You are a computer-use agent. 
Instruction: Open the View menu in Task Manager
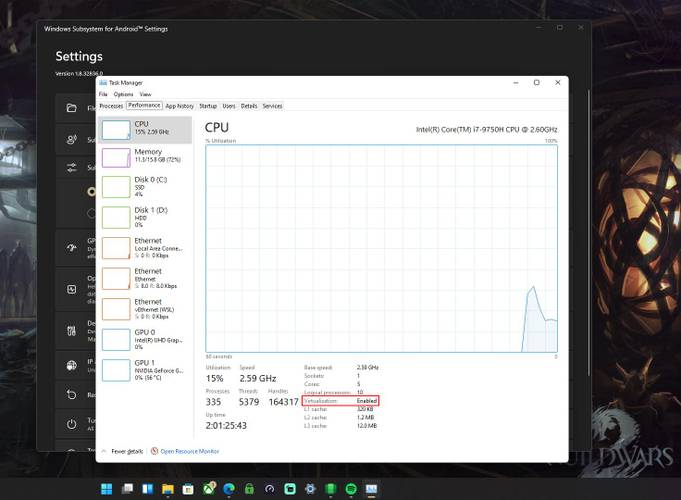point(145,94)
